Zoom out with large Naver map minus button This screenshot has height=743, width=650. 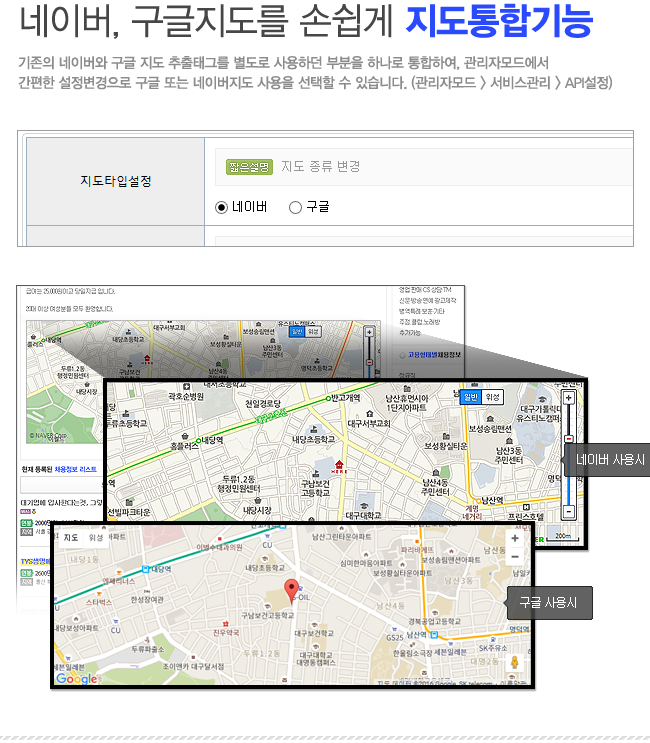click(569, 511)
